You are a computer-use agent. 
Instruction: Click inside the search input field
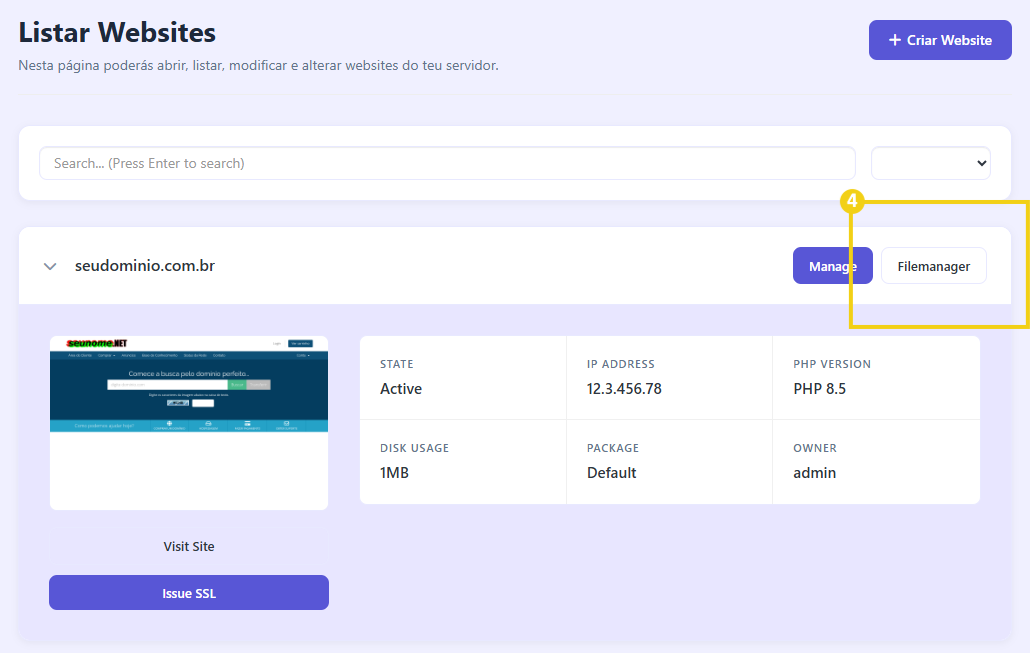[447, 163]
